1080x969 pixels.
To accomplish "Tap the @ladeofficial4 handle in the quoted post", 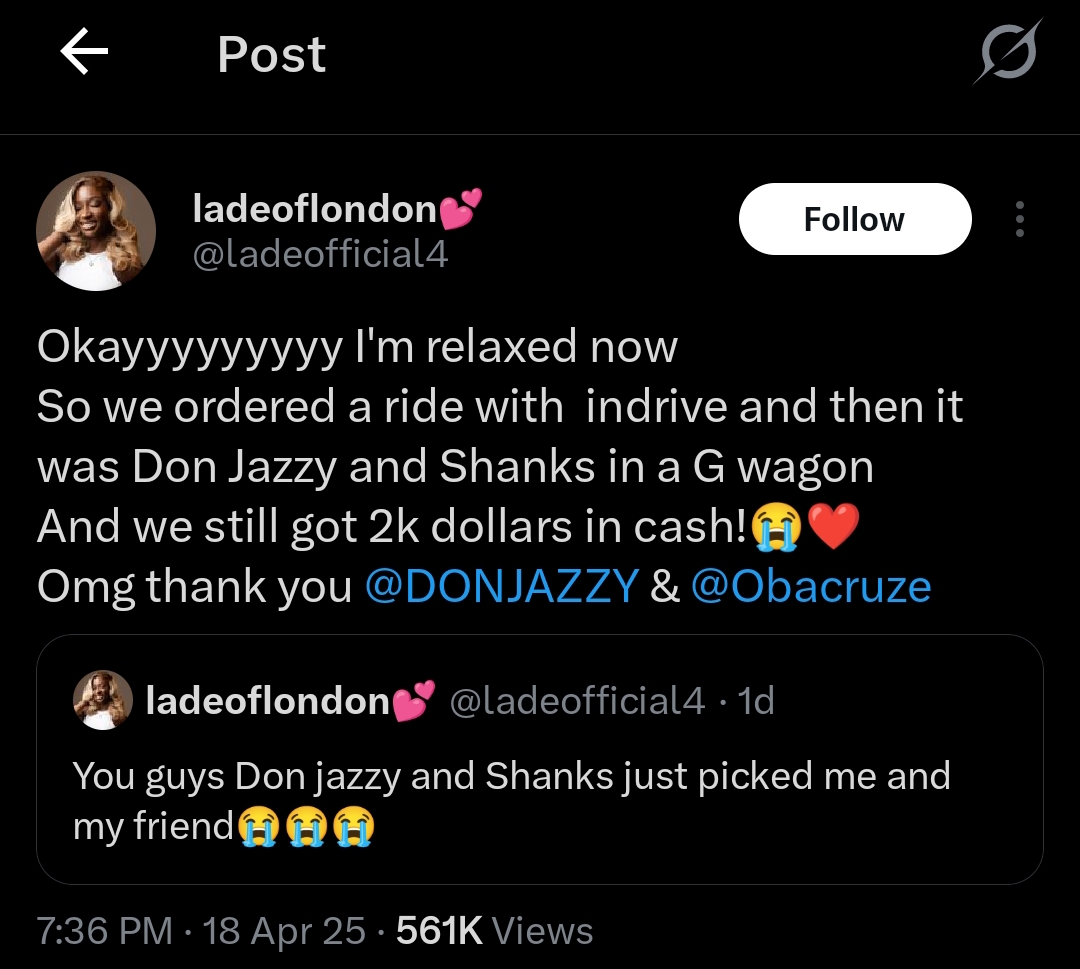I will click(578, 701).
